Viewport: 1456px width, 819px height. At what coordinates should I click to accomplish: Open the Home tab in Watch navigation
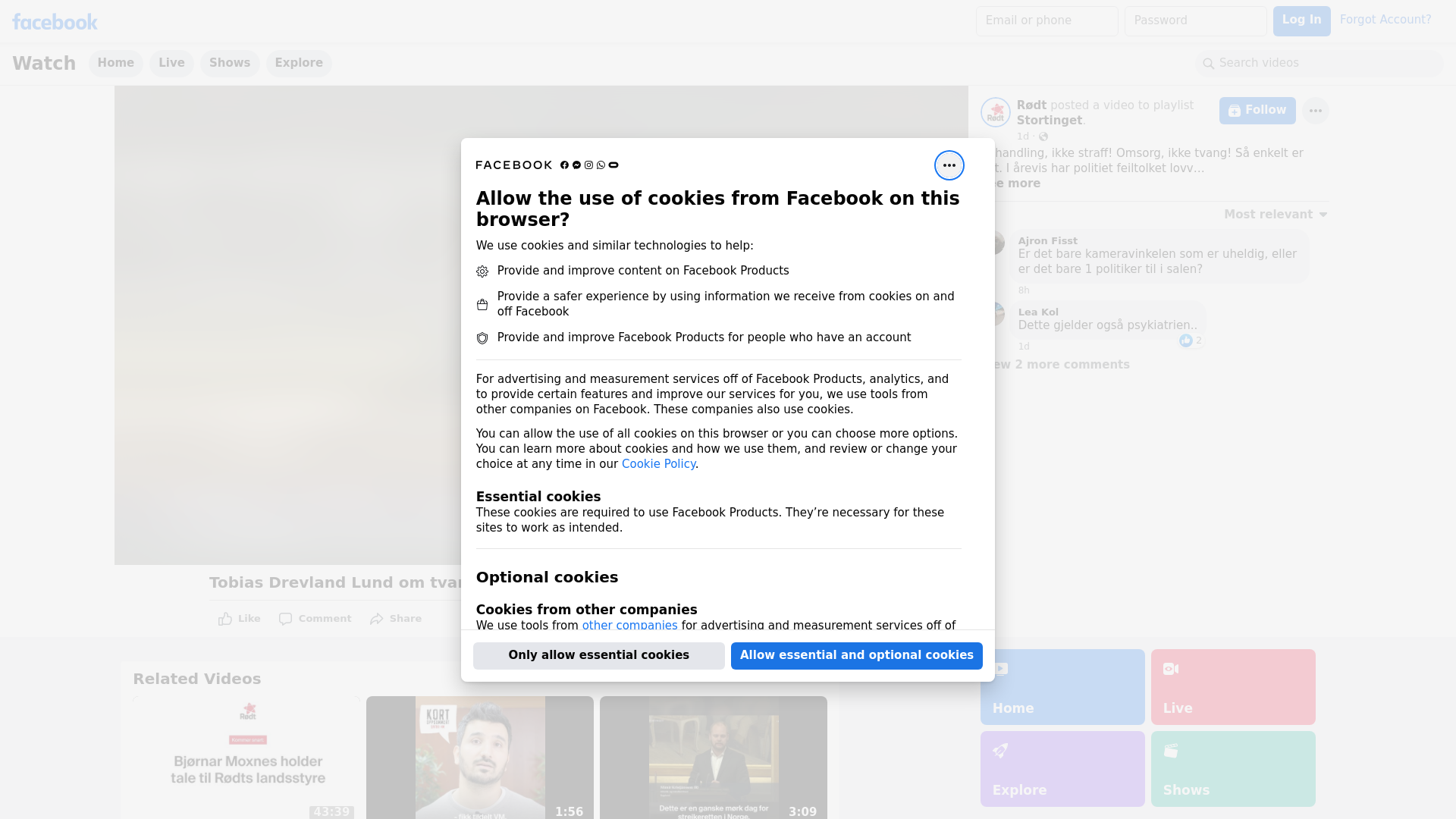pyautogui.click(x=115, y=63)
